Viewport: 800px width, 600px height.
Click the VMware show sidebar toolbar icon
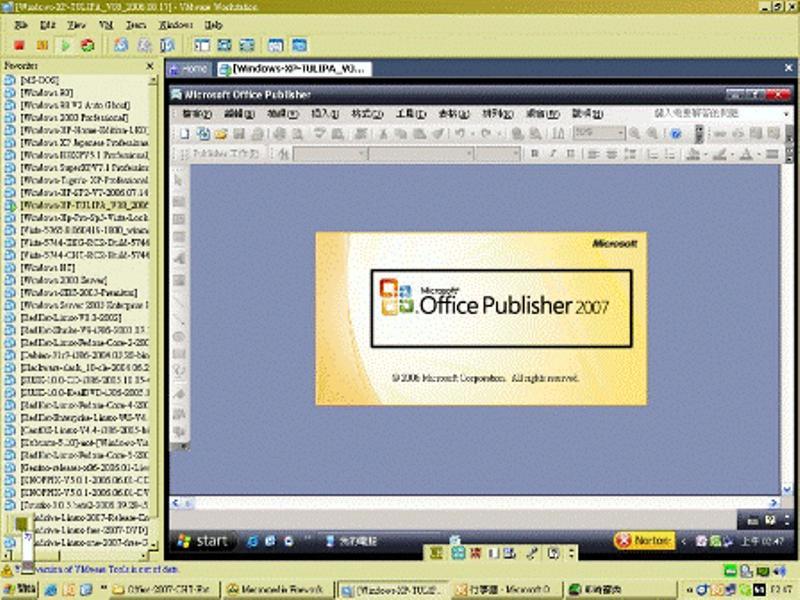click(x=202, y=45)
